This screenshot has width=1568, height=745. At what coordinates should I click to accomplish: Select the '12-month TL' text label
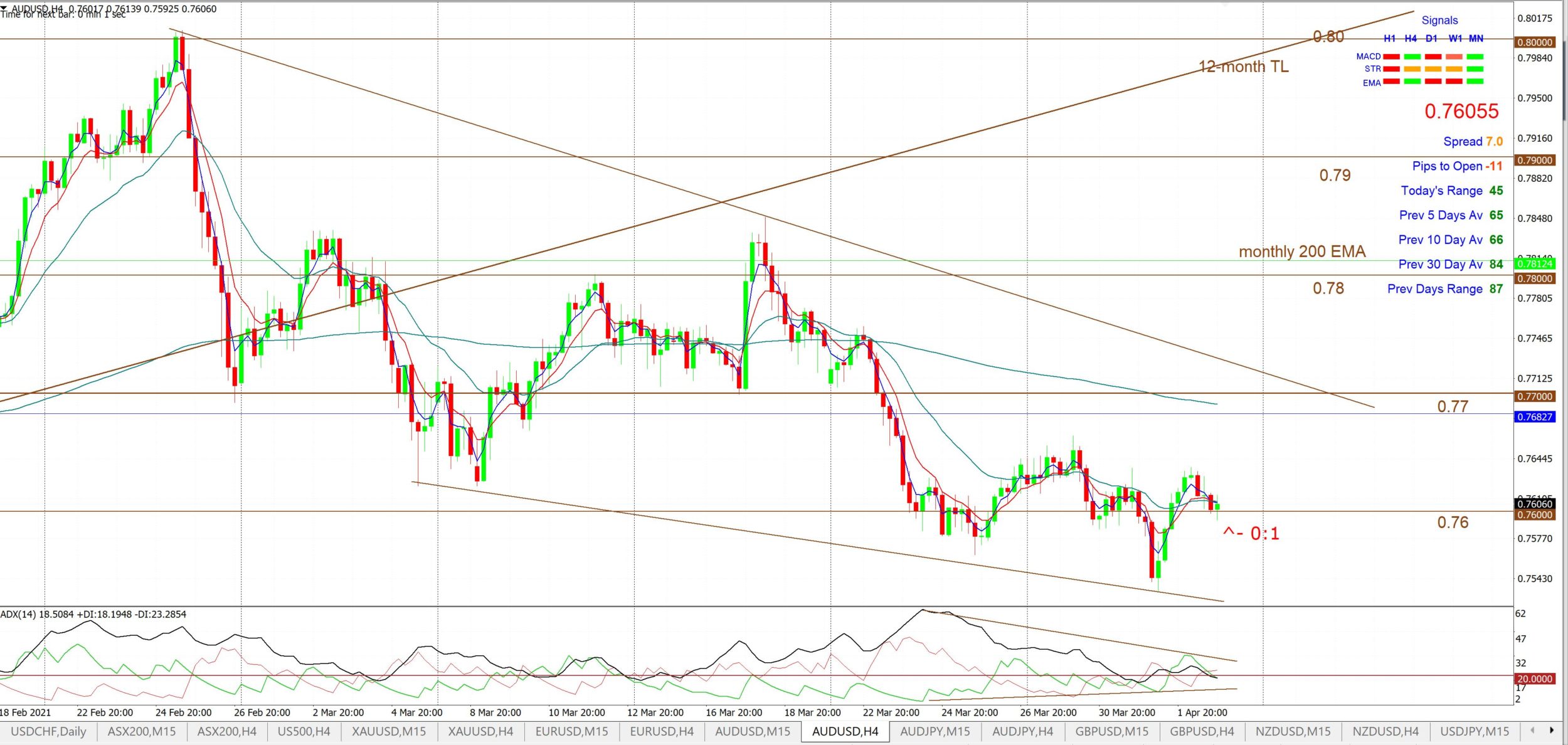(1244, 66)
